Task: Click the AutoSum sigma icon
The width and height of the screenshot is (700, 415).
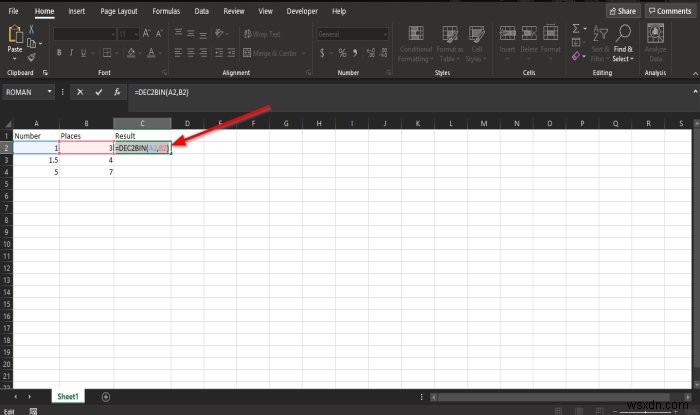Action: [576, 29]
